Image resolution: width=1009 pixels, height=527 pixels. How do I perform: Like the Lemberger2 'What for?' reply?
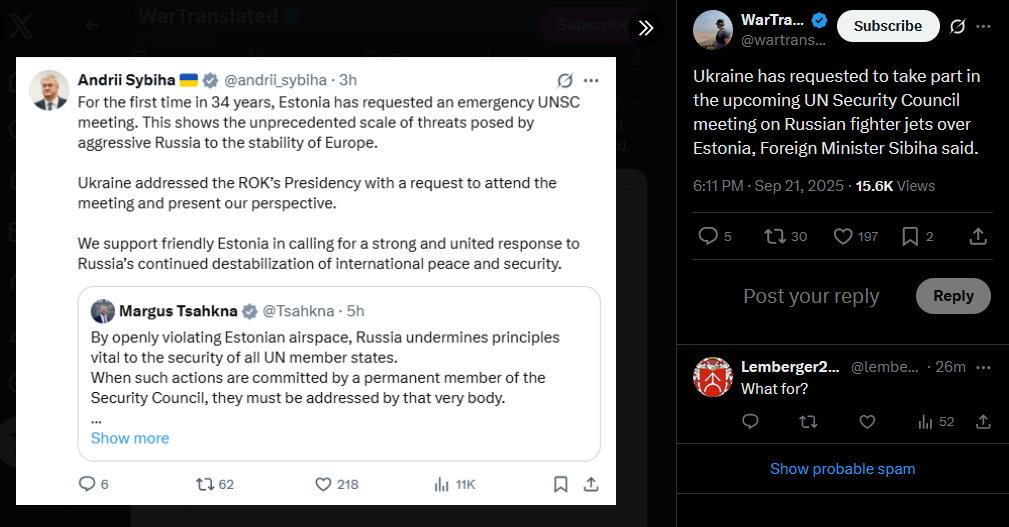click(x=867, y=421)
